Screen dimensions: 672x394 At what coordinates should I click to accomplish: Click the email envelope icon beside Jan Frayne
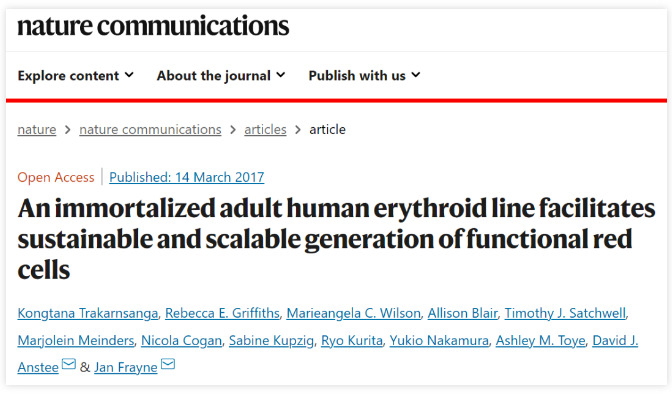click(x=168, y=364)
